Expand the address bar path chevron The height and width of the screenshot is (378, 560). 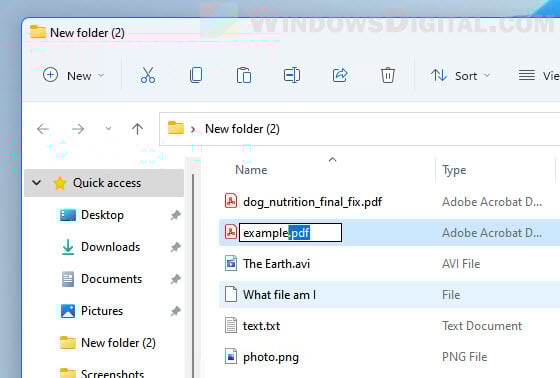tap(193, 129)
